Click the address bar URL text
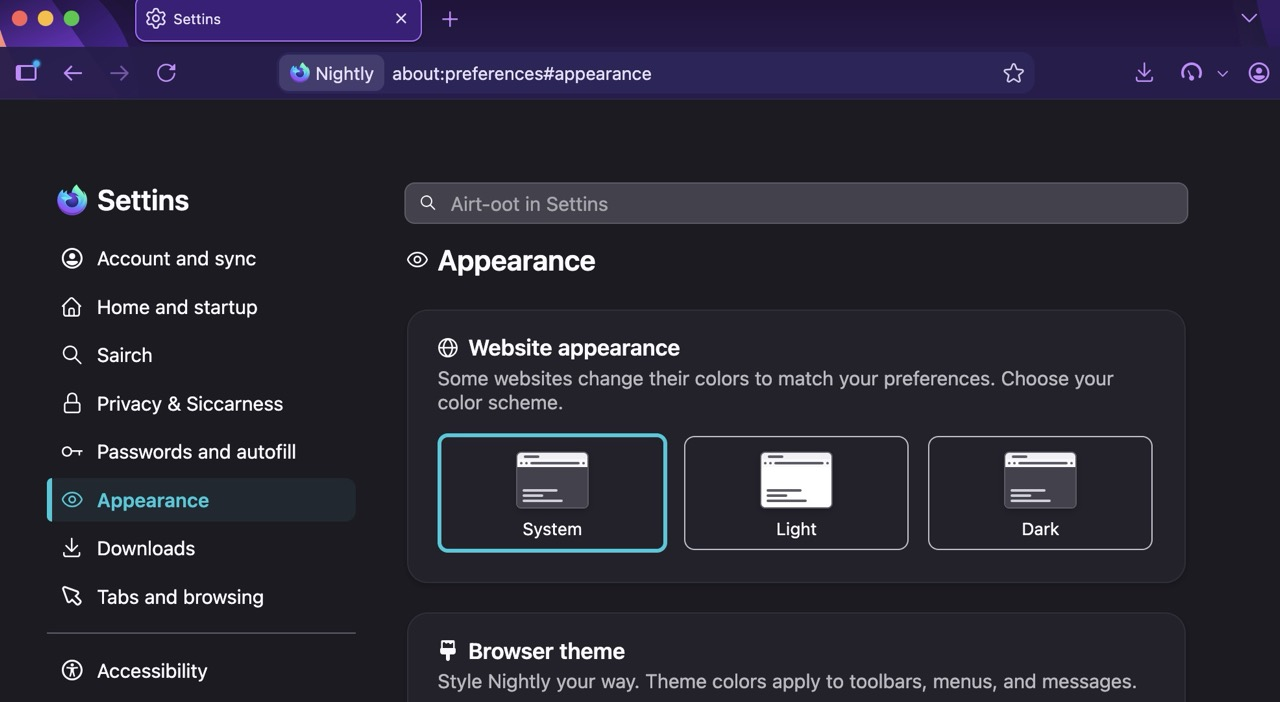The width and height of the screenshot is (1280, 702). click(521, 74)
